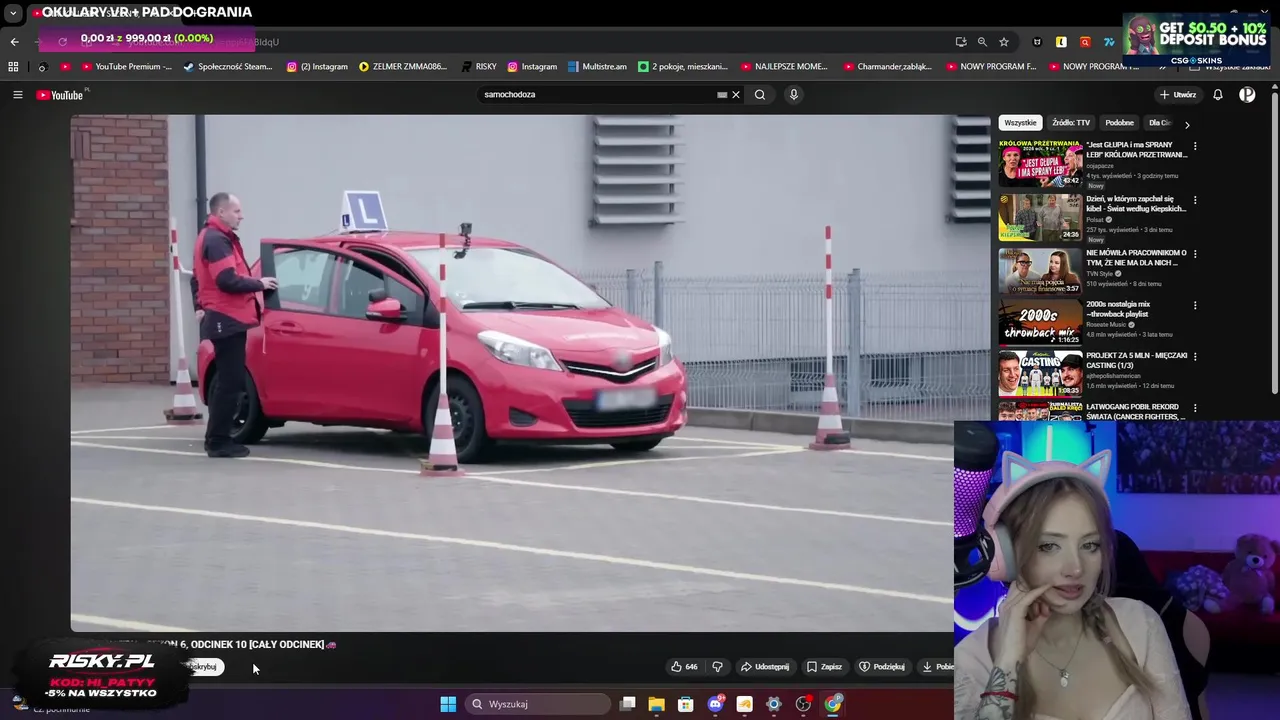Open ZELMER ZMMA086 bookmark
Screen dimensions: 1280x720
pos(403,67)
